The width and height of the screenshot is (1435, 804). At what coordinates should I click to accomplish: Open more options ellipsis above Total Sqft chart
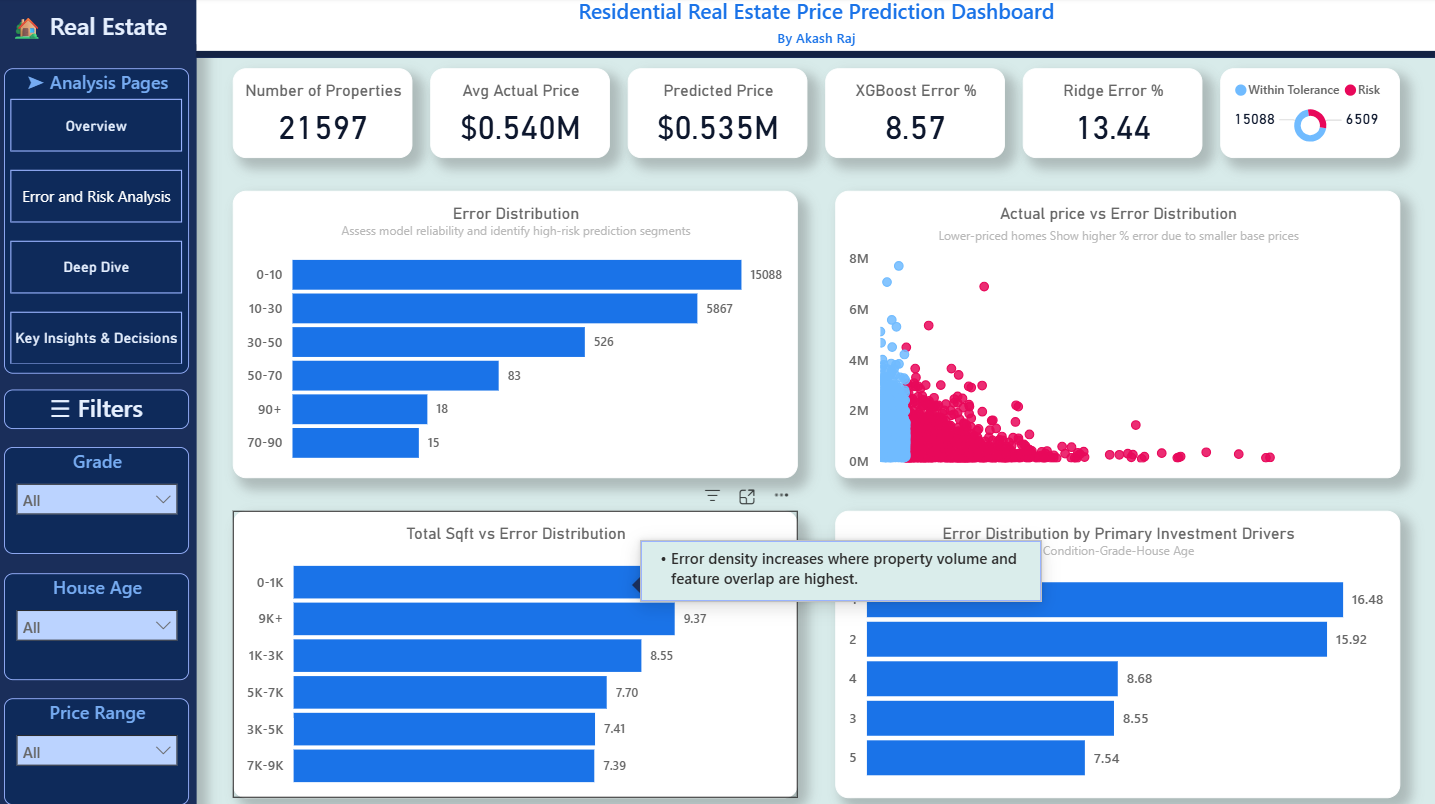(x=781, y=495)
